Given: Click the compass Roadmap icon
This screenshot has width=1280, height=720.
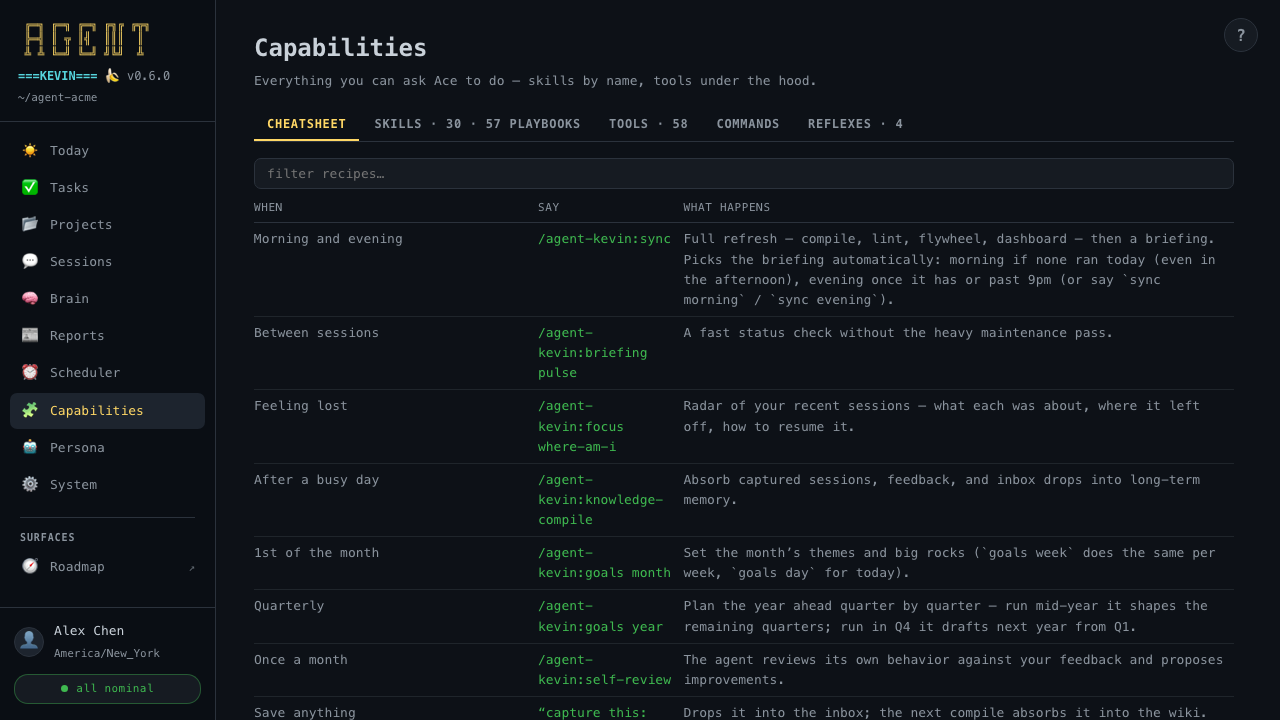Looking at the screenshot, I should click(x=30, y=566).
